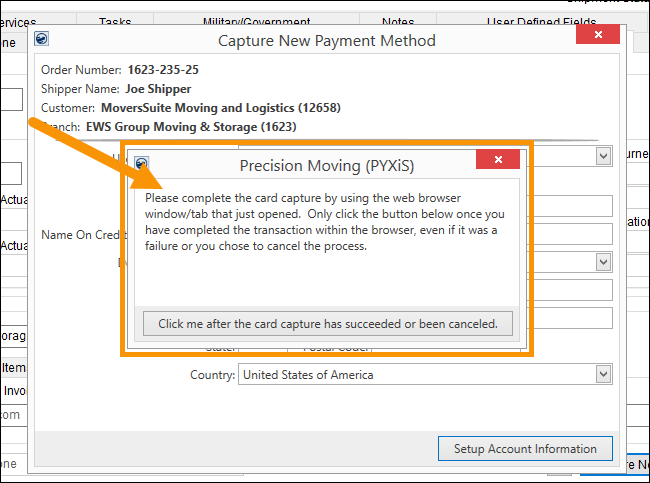Click the shipper name Joe Shipper
This screenshot has height=483, width=650.
tap(158, 89)
